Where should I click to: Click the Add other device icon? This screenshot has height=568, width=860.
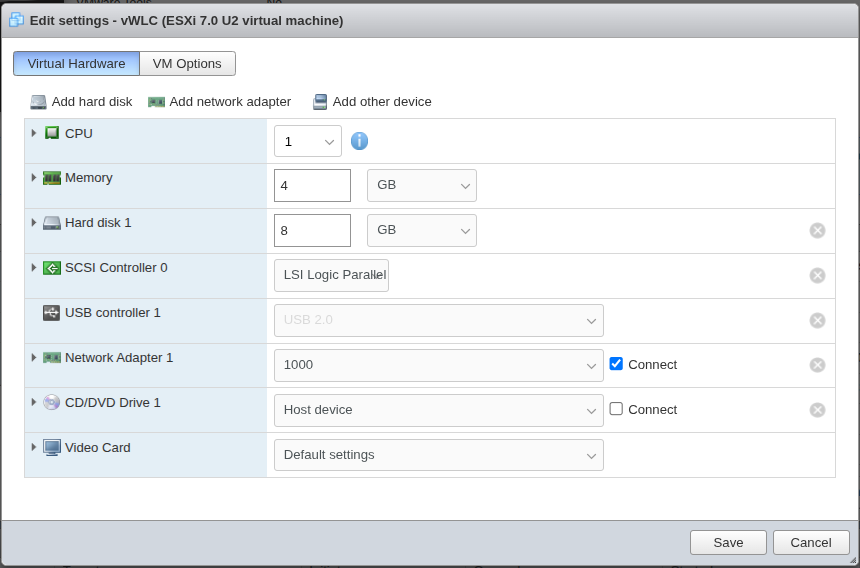(x=320, y=102)
